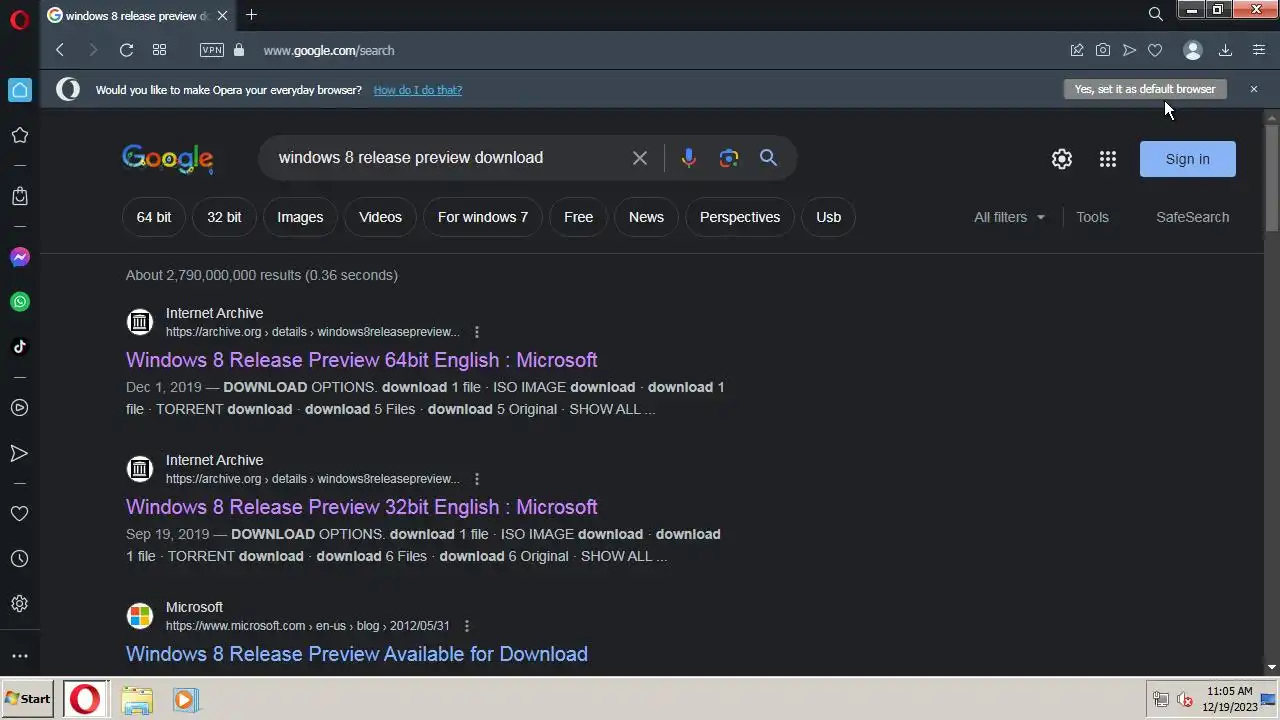The width and height of the screenshot is (1280, 720).
Task: Click Yes, set it as default browser
Action: pos(1145,89)
